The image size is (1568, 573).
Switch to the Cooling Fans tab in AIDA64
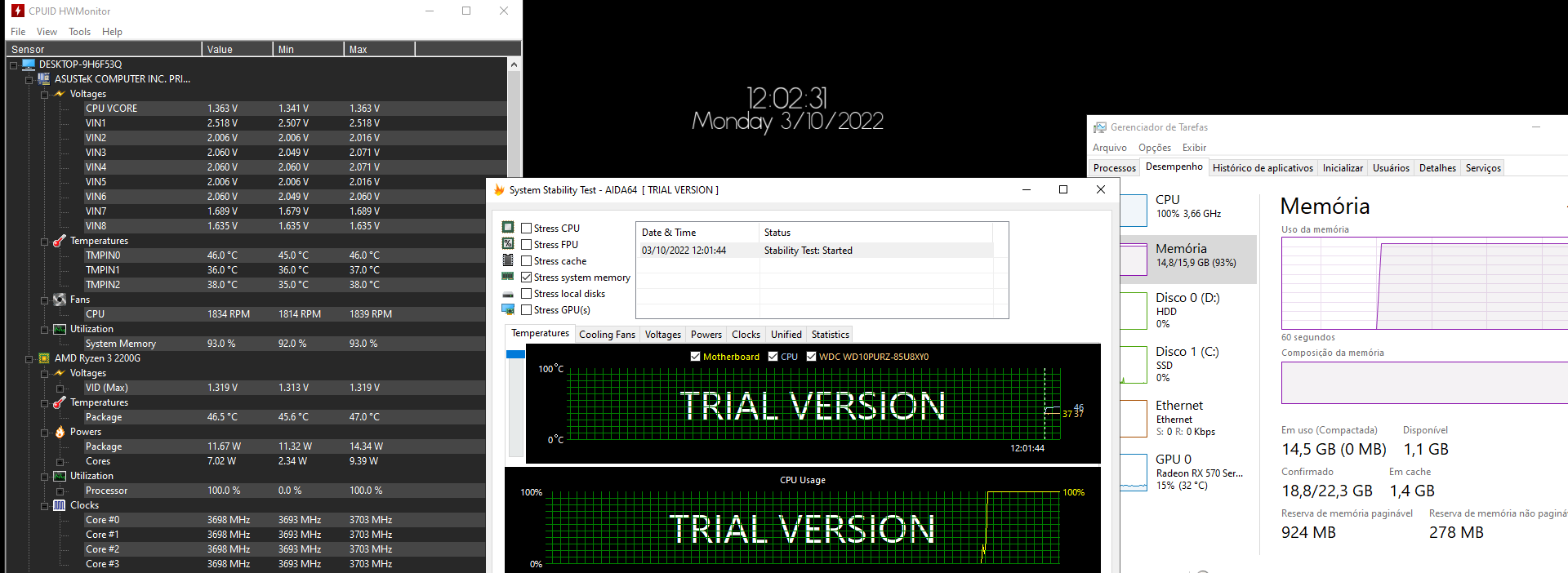click(607, 335)
